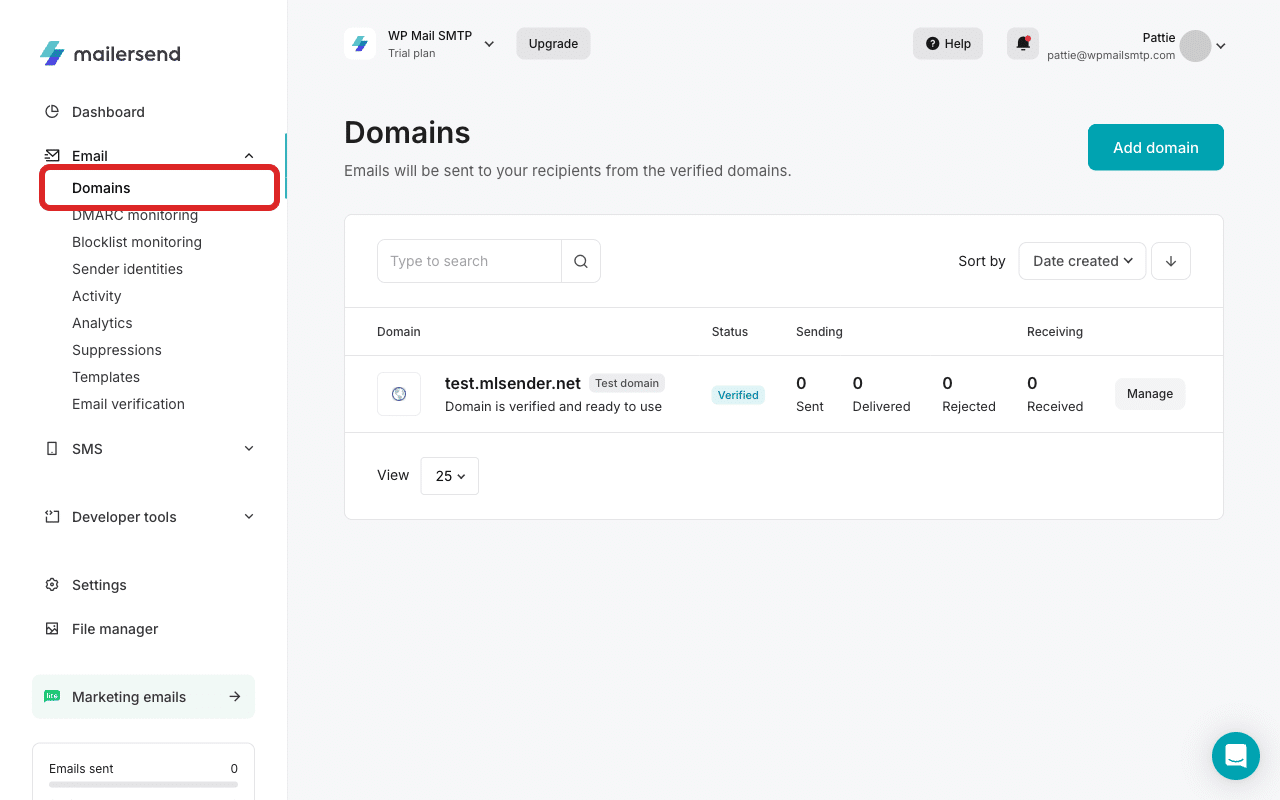Open notifications via the bell icon
Viewport: 1280px width, 800px height.
coord(1022,43)
